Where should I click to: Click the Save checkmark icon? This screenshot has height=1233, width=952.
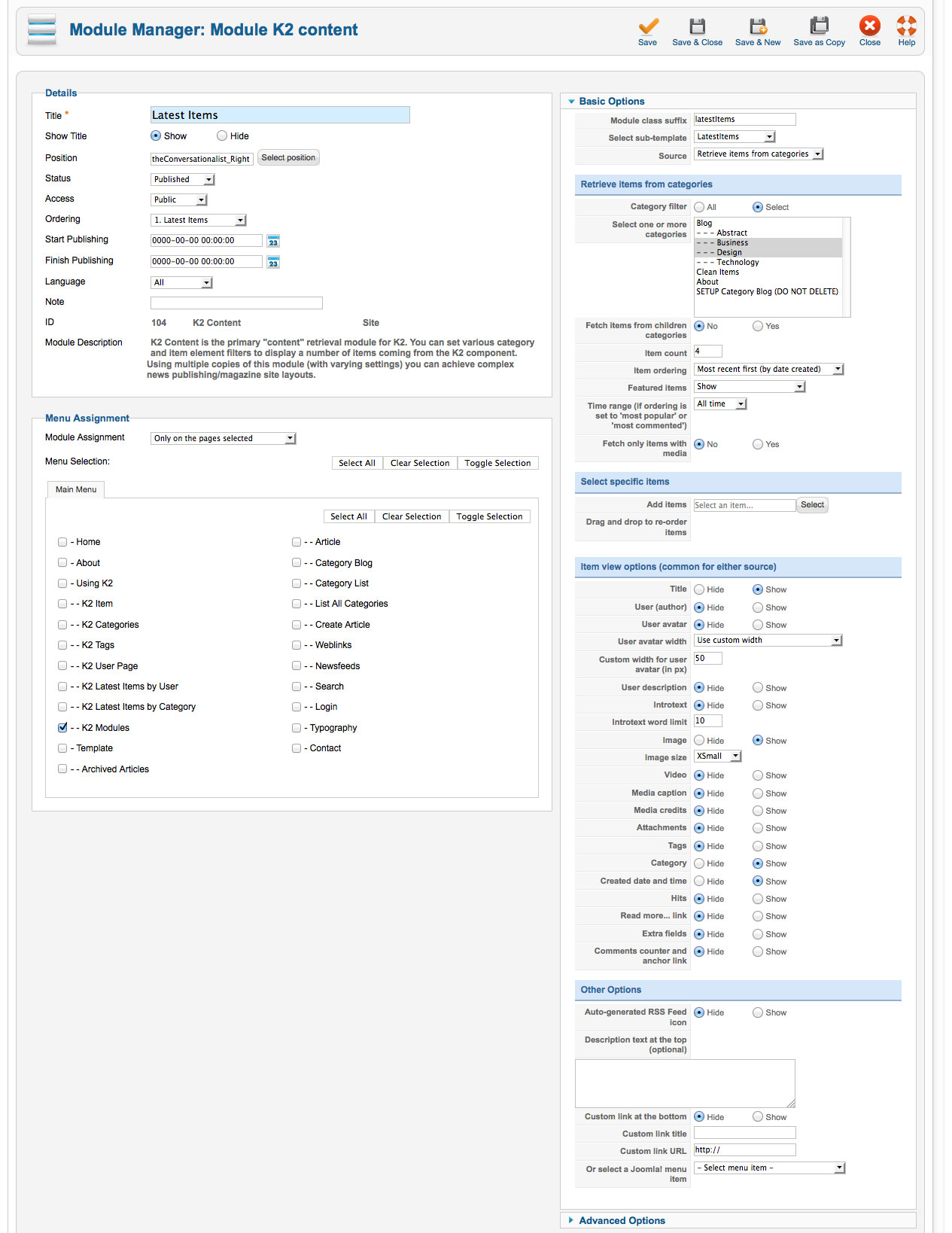pos(648,26)
